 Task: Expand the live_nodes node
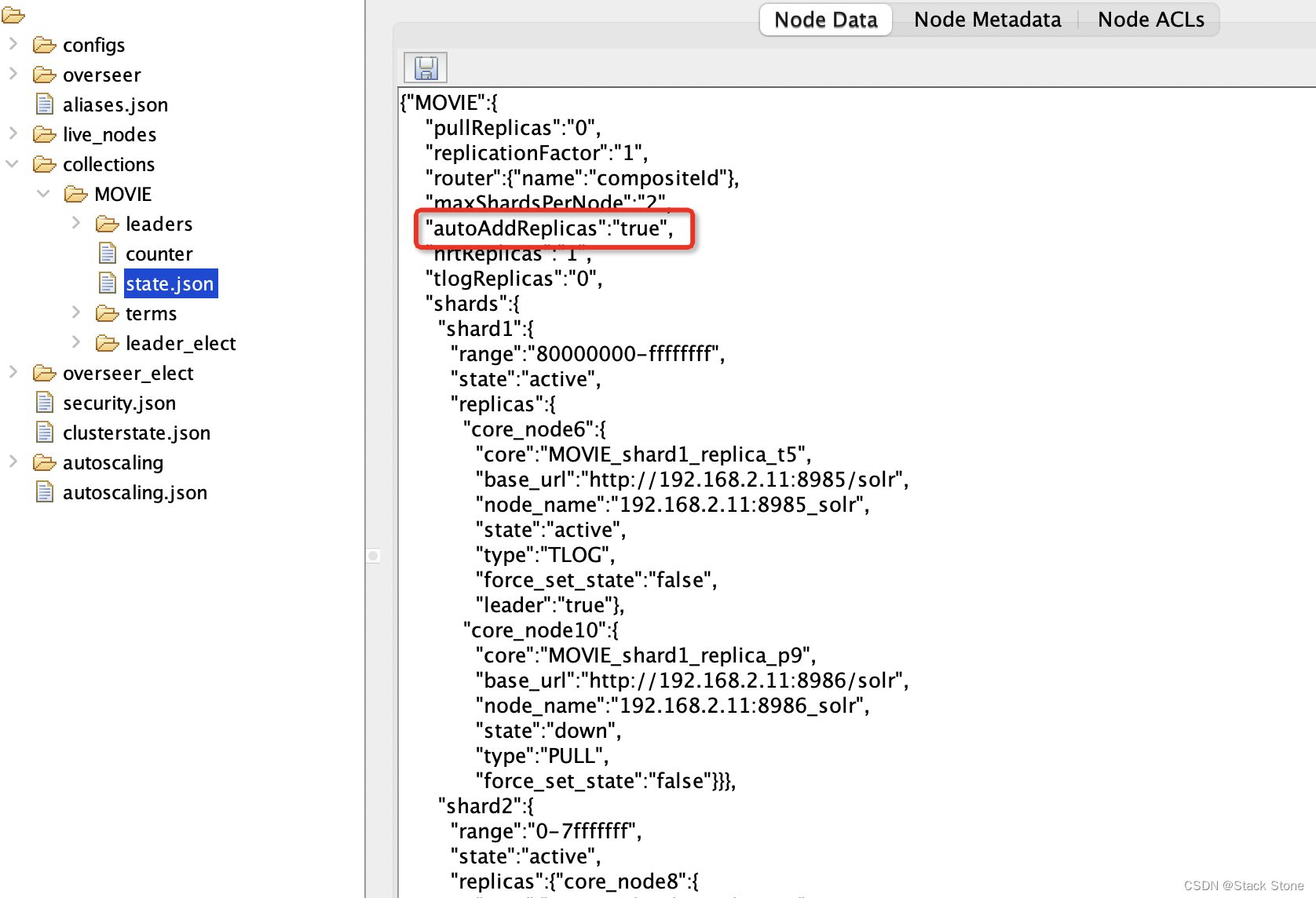click(13, 133)
